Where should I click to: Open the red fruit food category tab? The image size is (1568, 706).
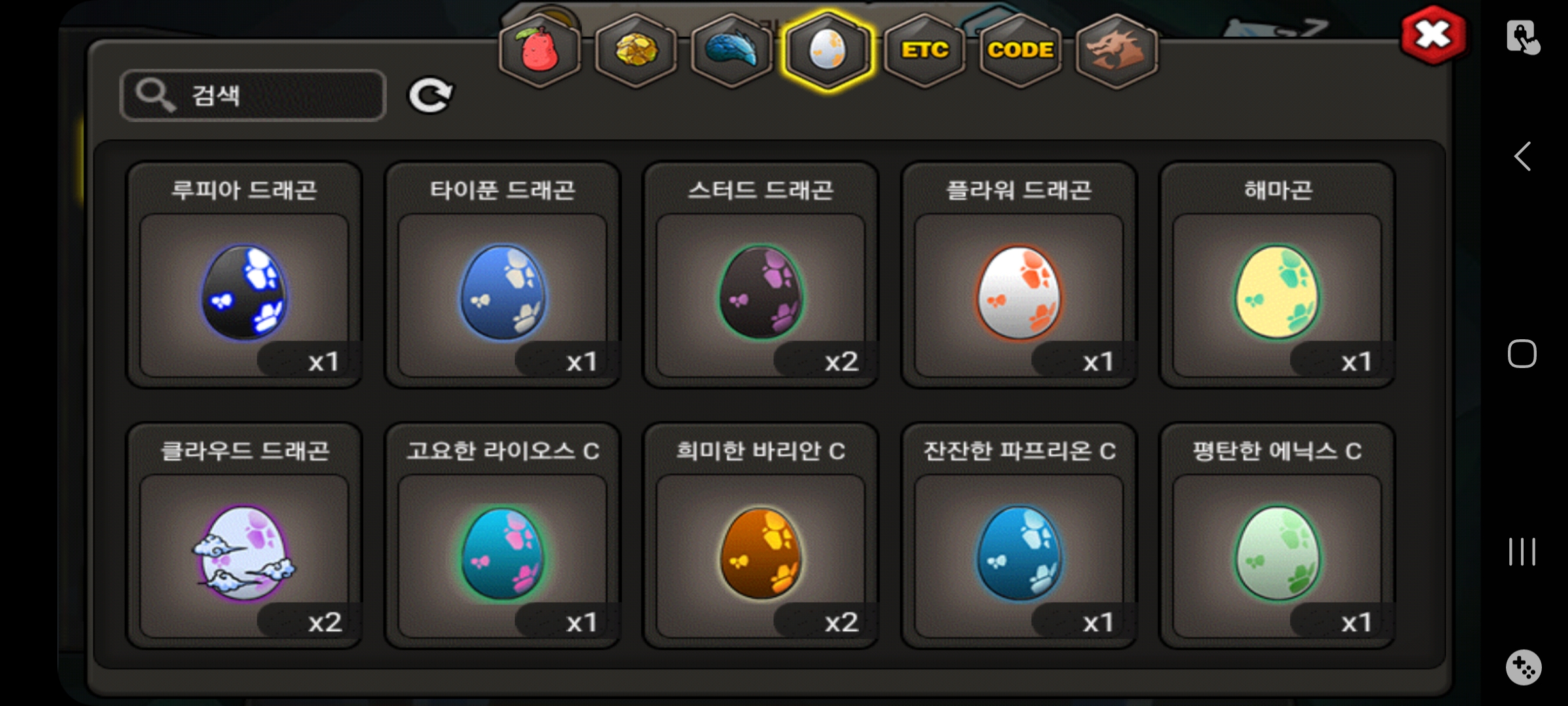[x=540, y=51]
